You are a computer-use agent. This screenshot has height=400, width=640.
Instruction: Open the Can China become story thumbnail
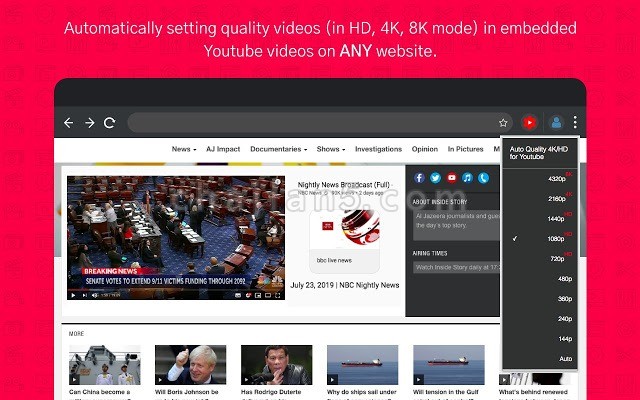tap(105, 365)
